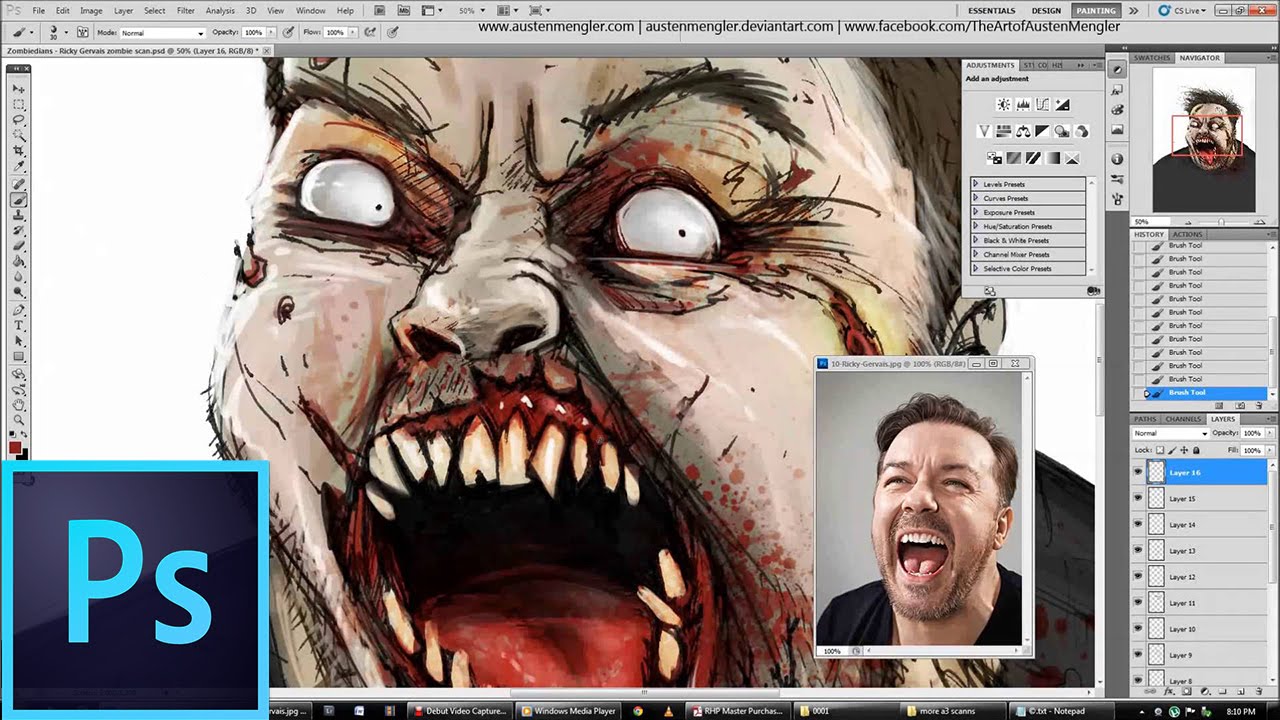The image size is (1280, 720).
Task: Hide Layer 11 visibility eye
Action: (x=1138, y=603)
